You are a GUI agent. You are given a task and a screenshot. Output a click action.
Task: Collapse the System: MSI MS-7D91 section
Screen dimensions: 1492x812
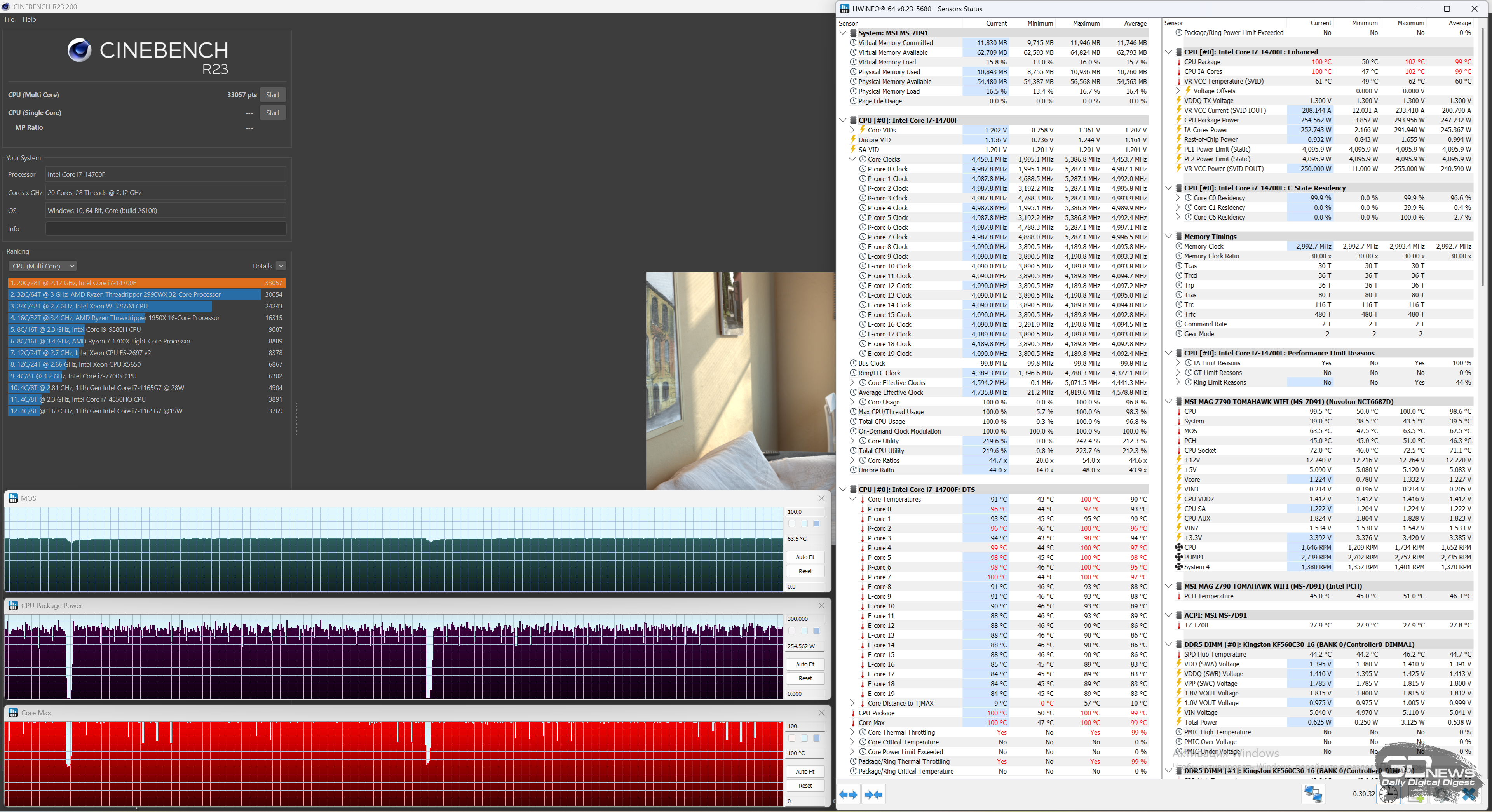tap(843, 33)
